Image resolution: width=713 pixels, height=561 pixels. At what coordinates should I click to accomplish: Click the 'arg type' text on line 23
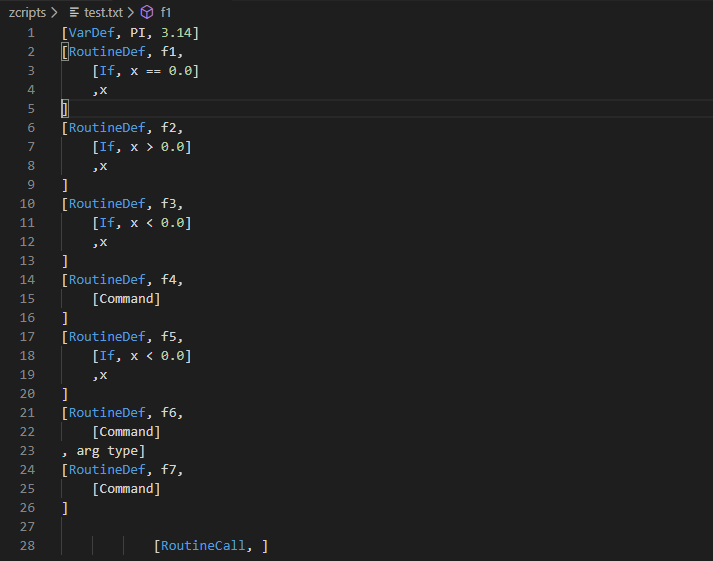107,451
